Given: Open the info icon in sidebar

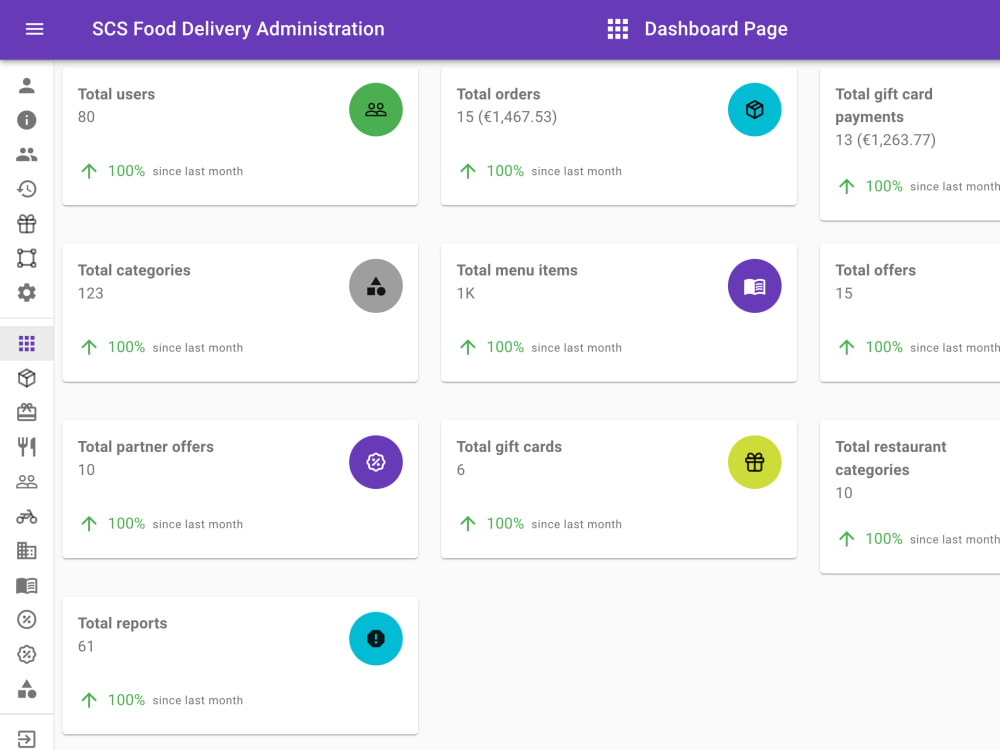Looking at the screenshot, I should 27,120.
